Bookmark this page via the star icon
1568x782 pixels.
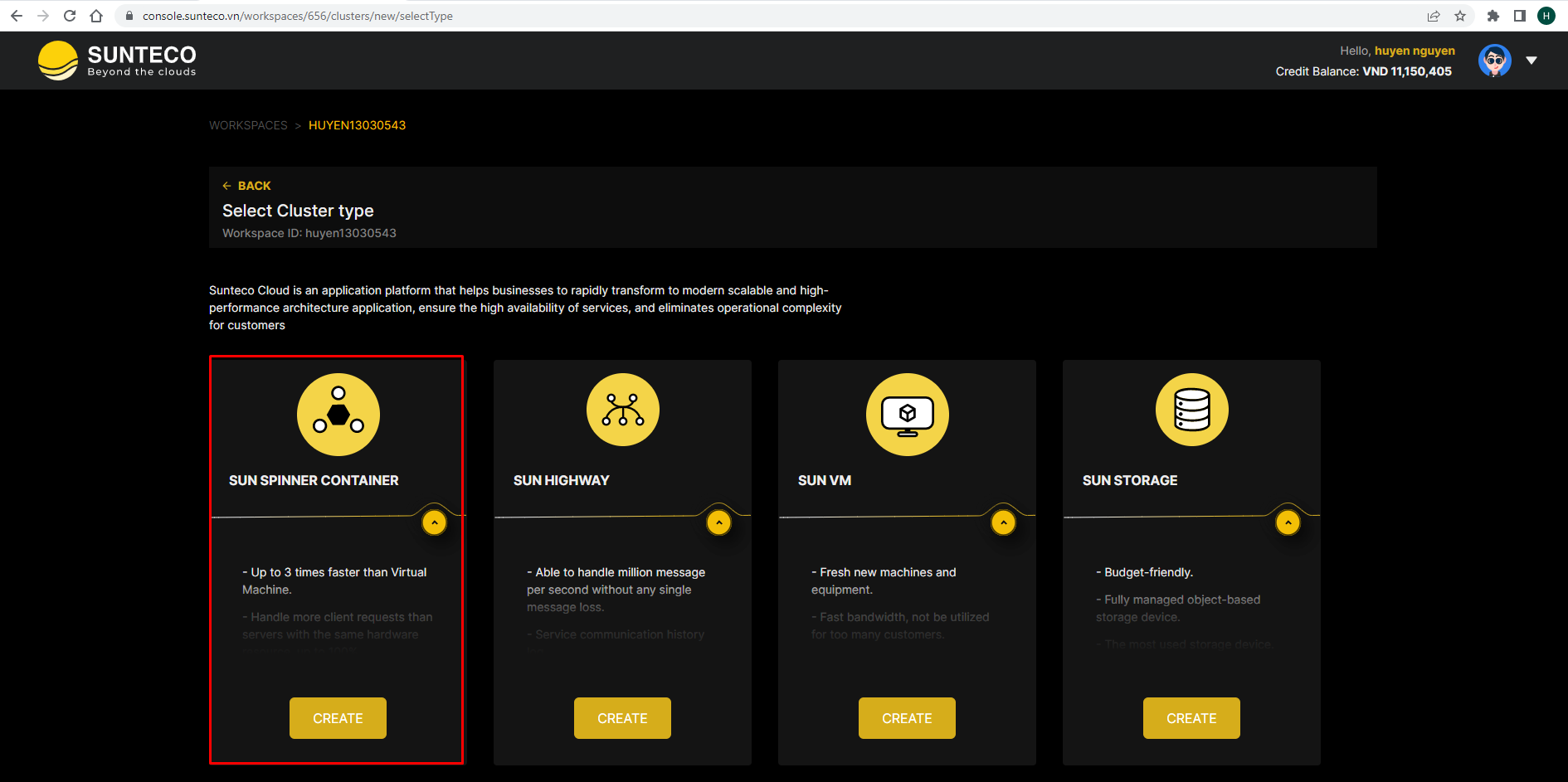point(1460,16)
